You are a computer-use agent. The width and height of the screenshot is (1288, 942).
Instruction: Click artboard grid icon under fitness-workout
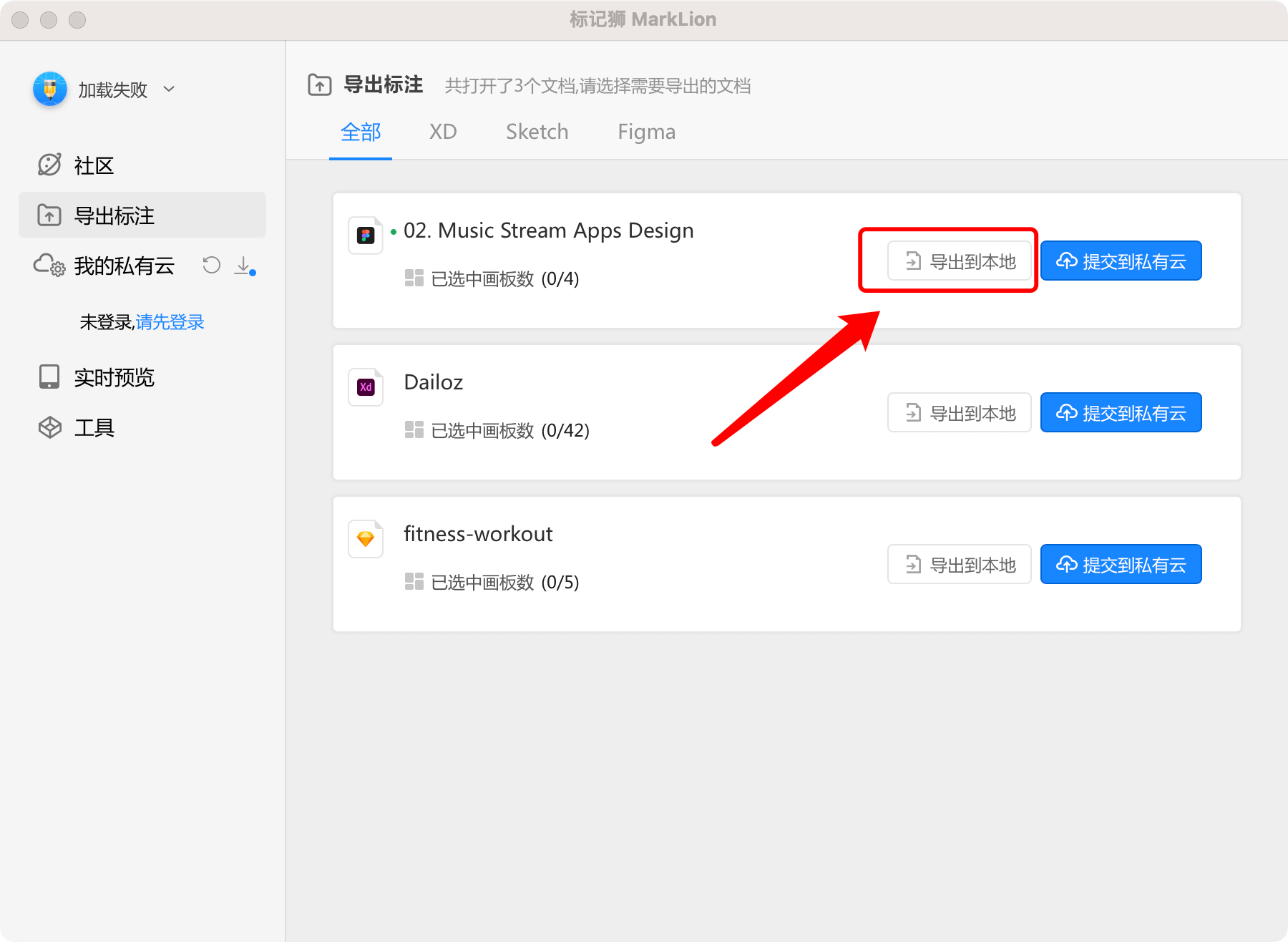pyautogui.click(x=414, y=581)
